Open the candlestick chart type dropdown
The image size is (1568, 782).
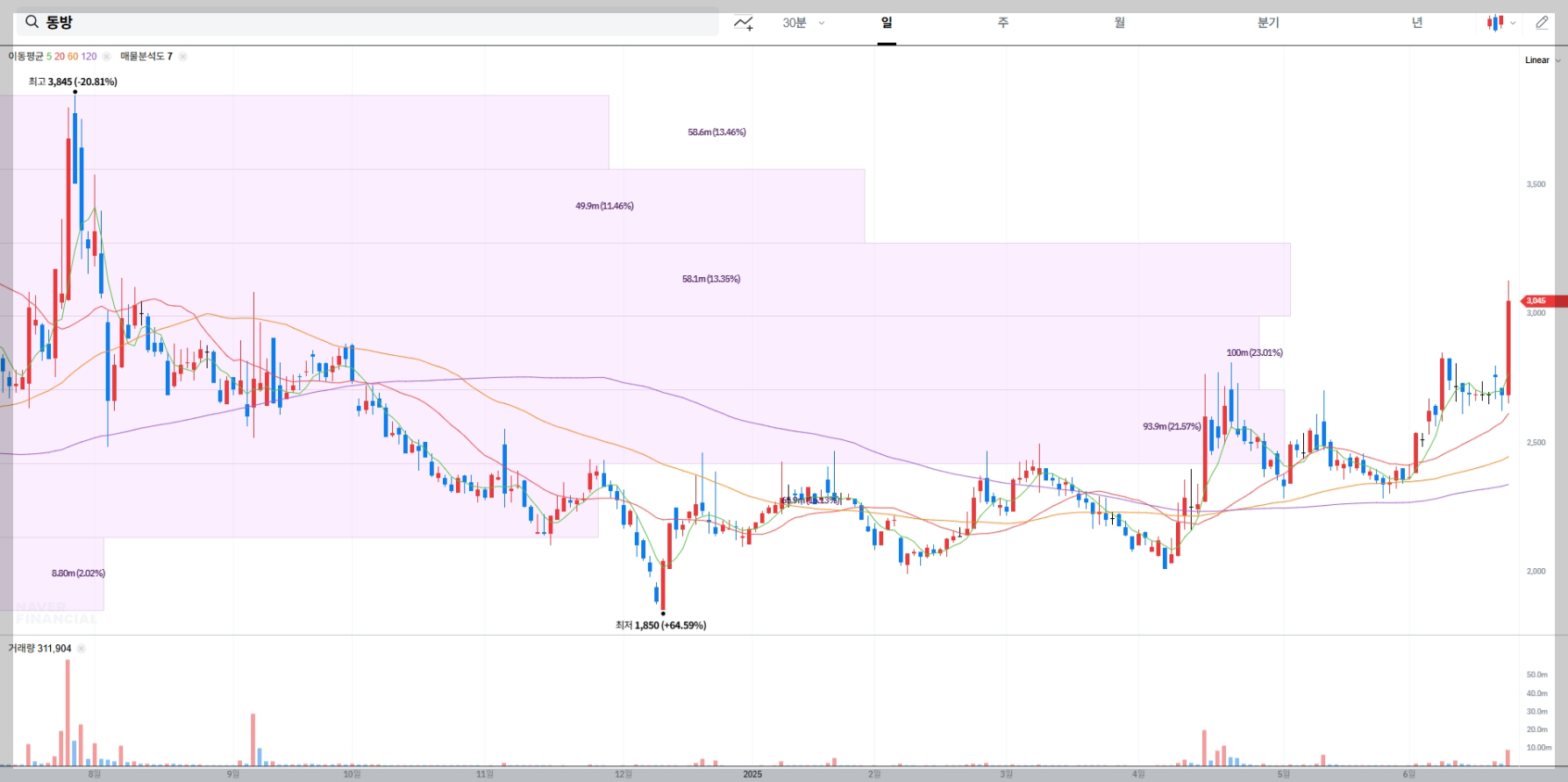point(1501,23)
